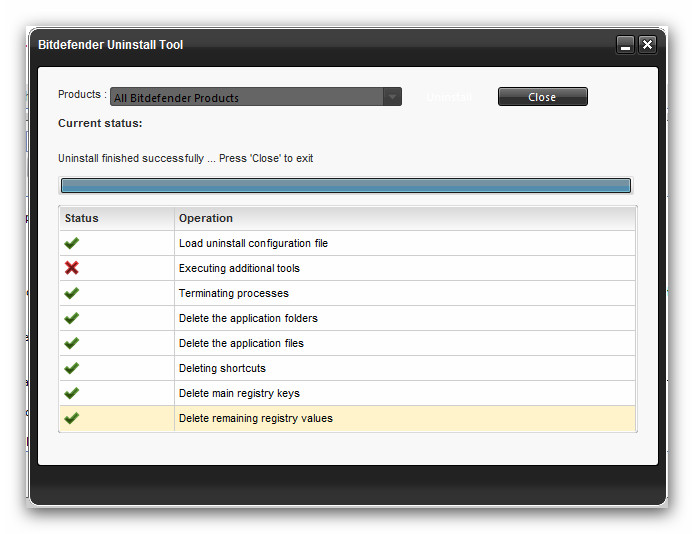Click red X for Executing additional tools
Viewport: 694px width, 534px height.
tap(72, 268)
